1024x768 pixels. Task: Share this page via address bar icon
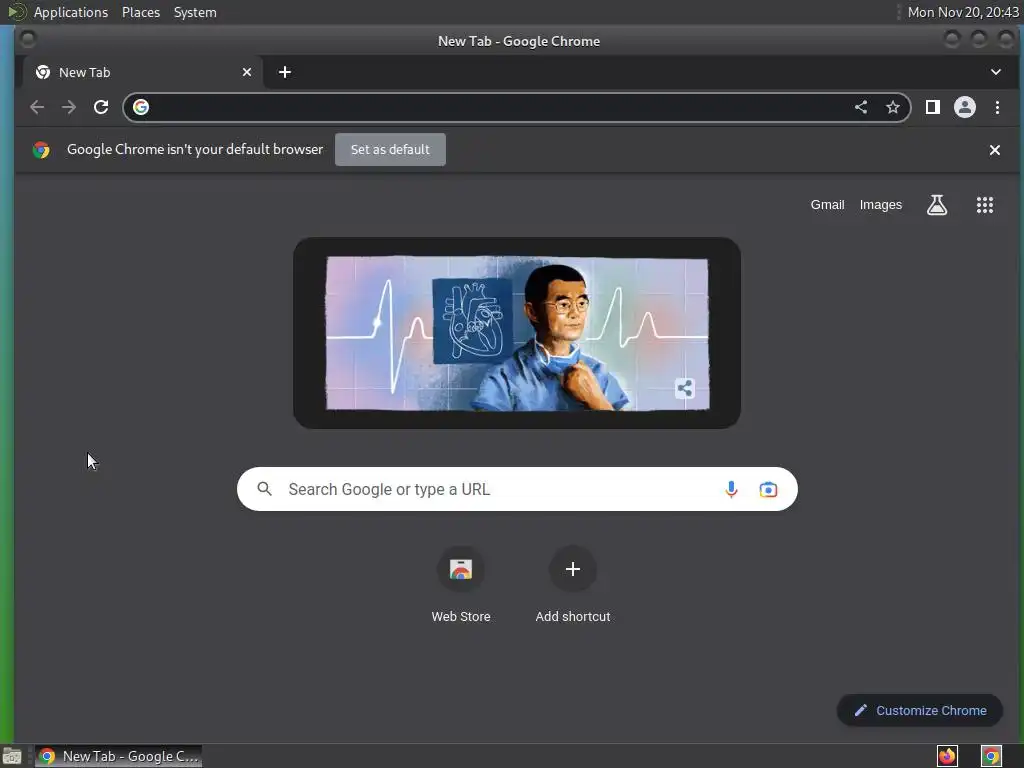pyautogui.click(x=861, y=107)
